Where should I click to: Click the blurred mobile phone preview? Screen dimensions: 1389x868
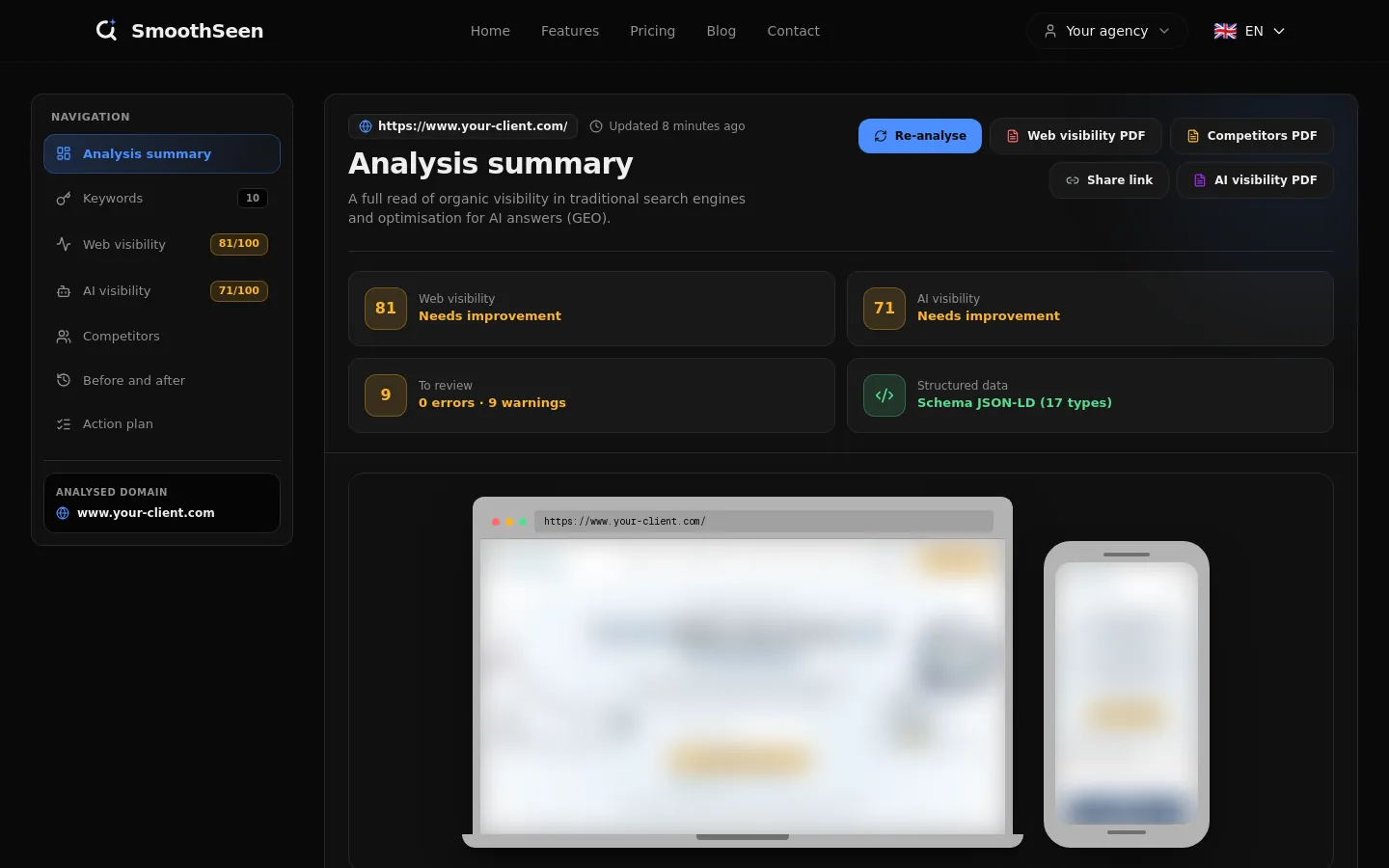(x=1127, y=693)
